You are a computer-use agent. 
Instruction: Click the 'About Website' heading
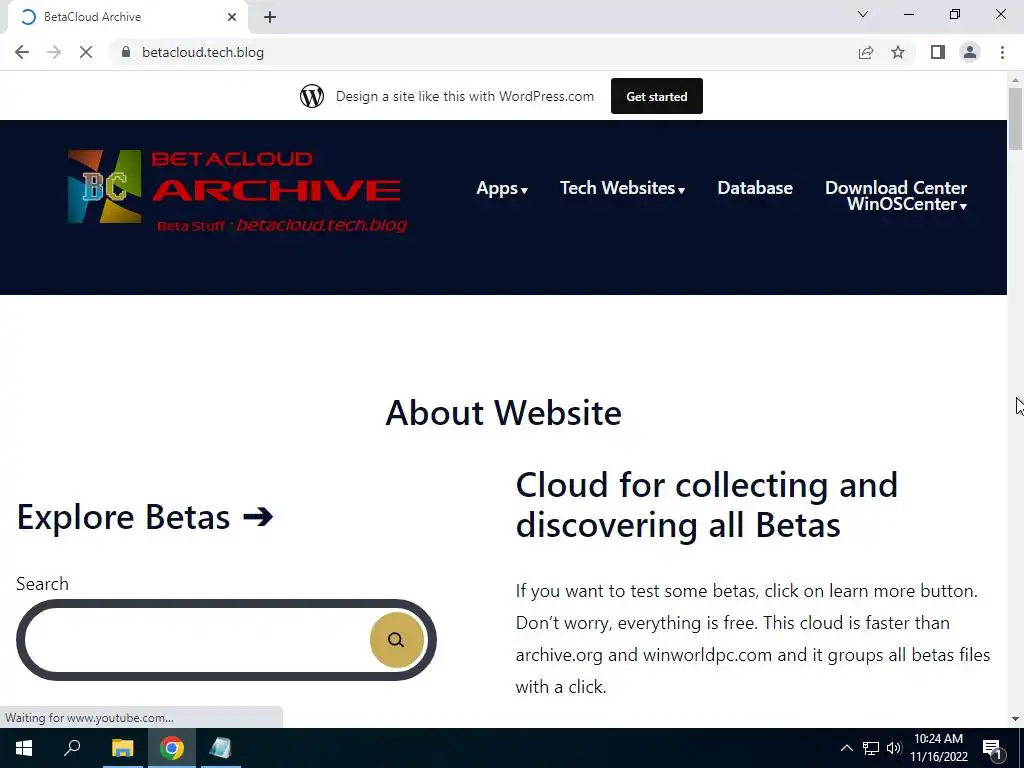tap(504, 413)
